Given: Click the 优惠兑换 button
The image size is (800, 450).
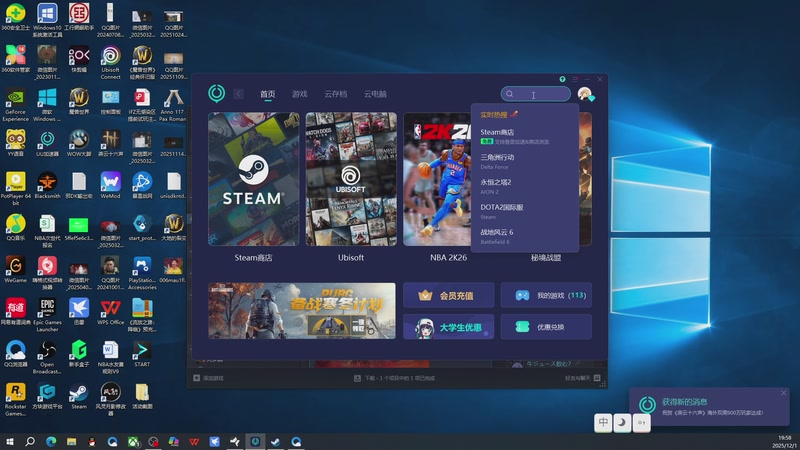Looking at the screenshot, I should tap(546, 327).
